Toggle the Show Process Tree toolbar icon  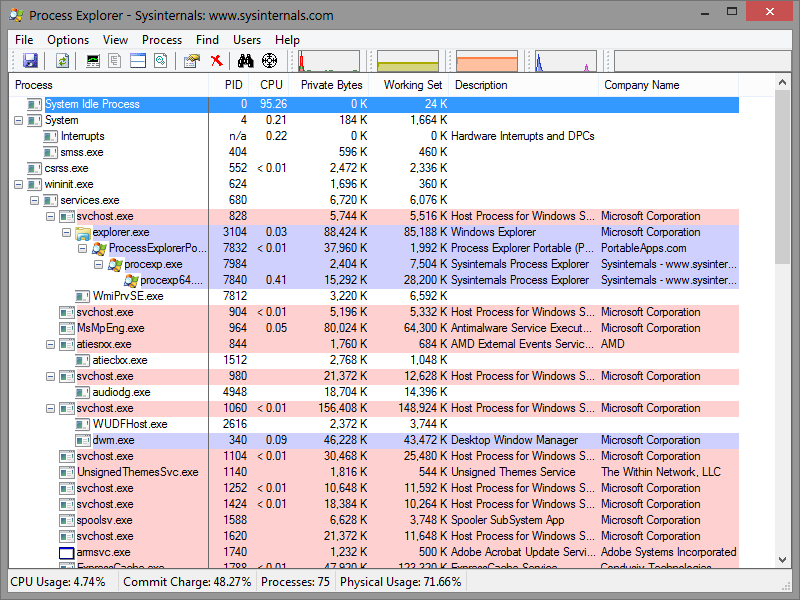coord(115,62)
